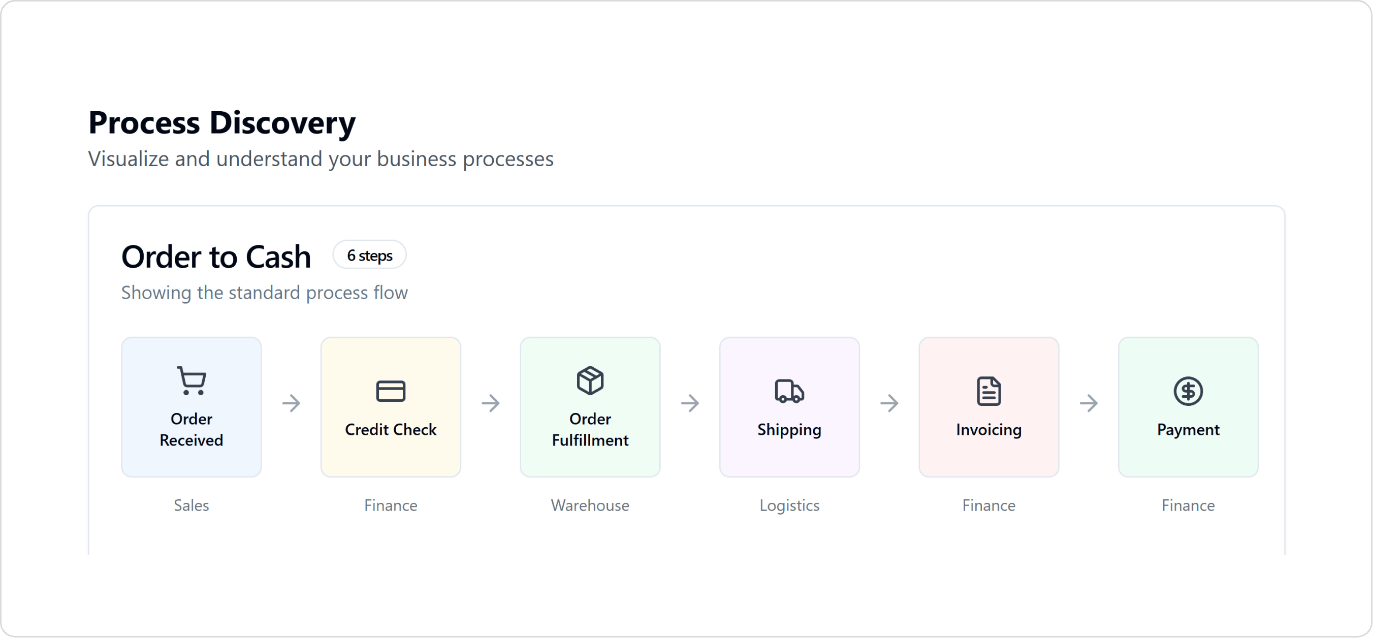Screen dimensions: 1373x638
Task: Click the invoice document icon
Action: (989, 391)
